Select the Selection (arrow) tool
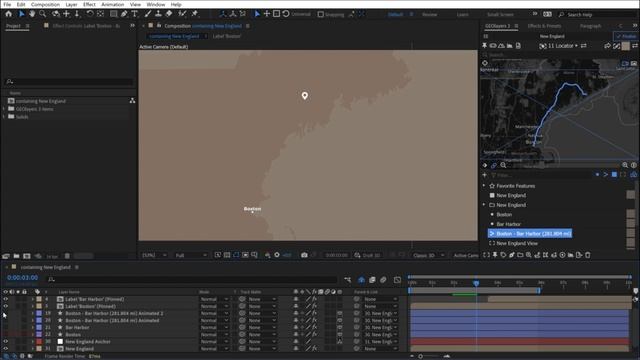640x360 pixels. point(21,14)
